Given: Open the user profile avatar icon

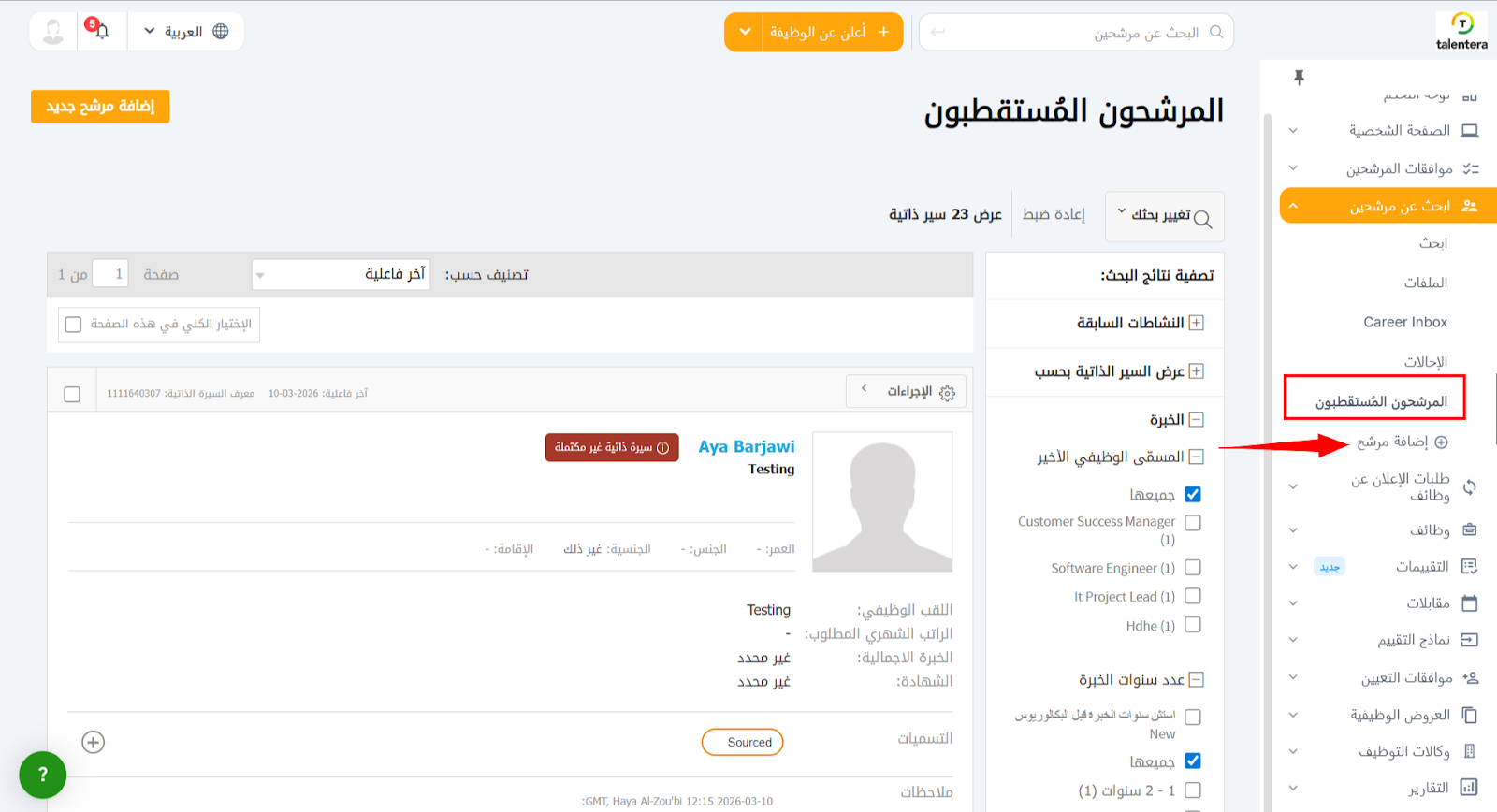Looking at the screenshot, I should pyautogui.click(x=53, y=32).
